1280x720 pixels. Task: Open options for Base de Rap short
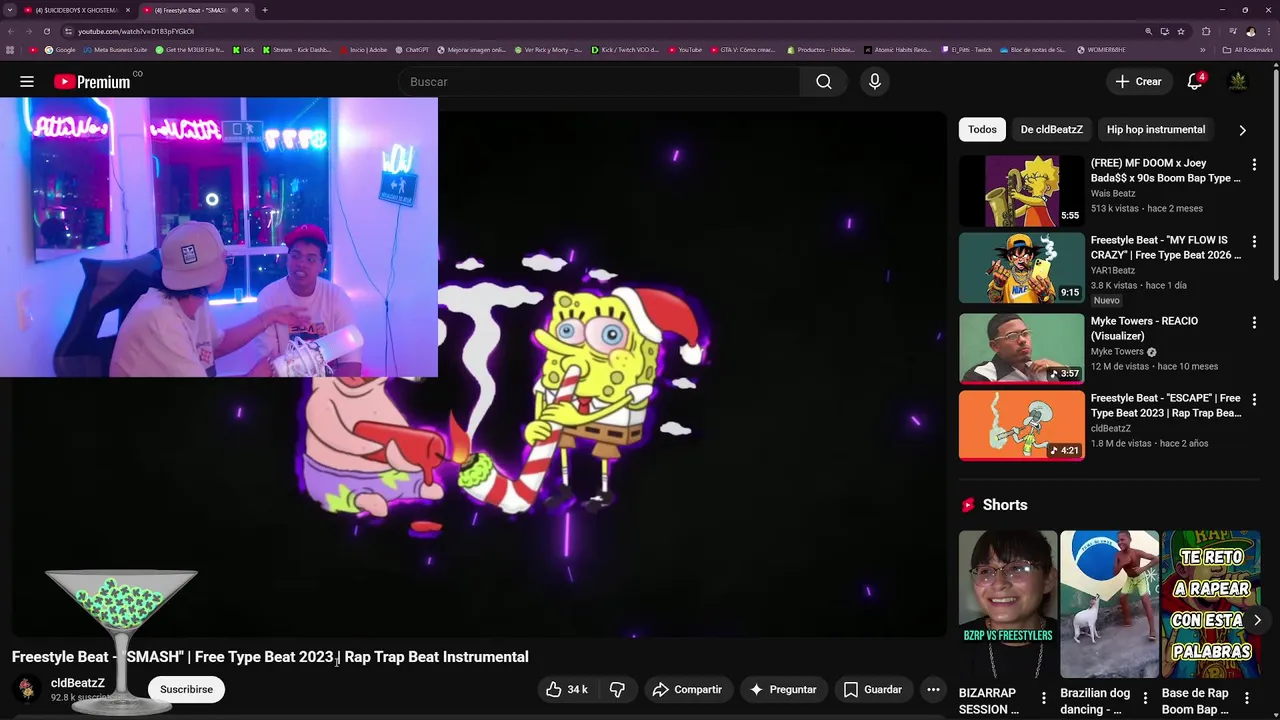click(x=1247, y=697)
